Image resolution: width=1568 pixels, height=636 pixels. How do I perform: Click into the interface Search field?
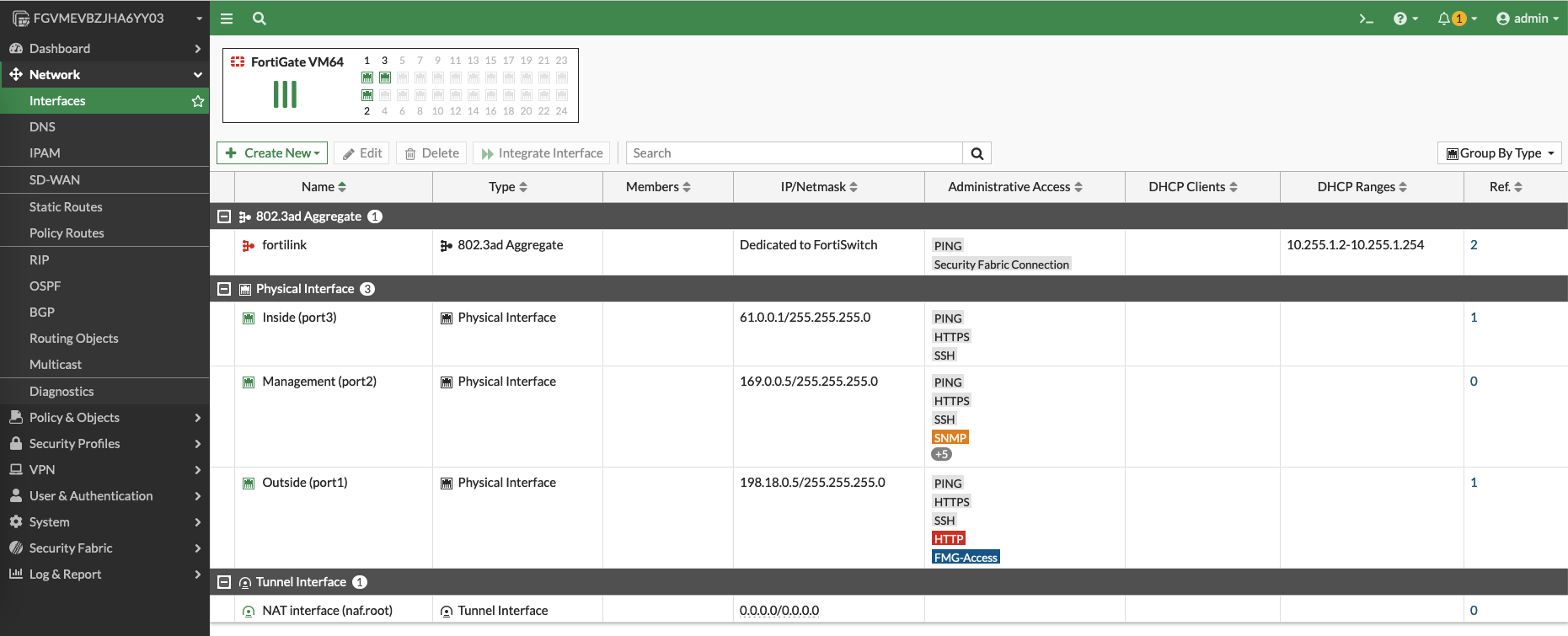[794, 153]
